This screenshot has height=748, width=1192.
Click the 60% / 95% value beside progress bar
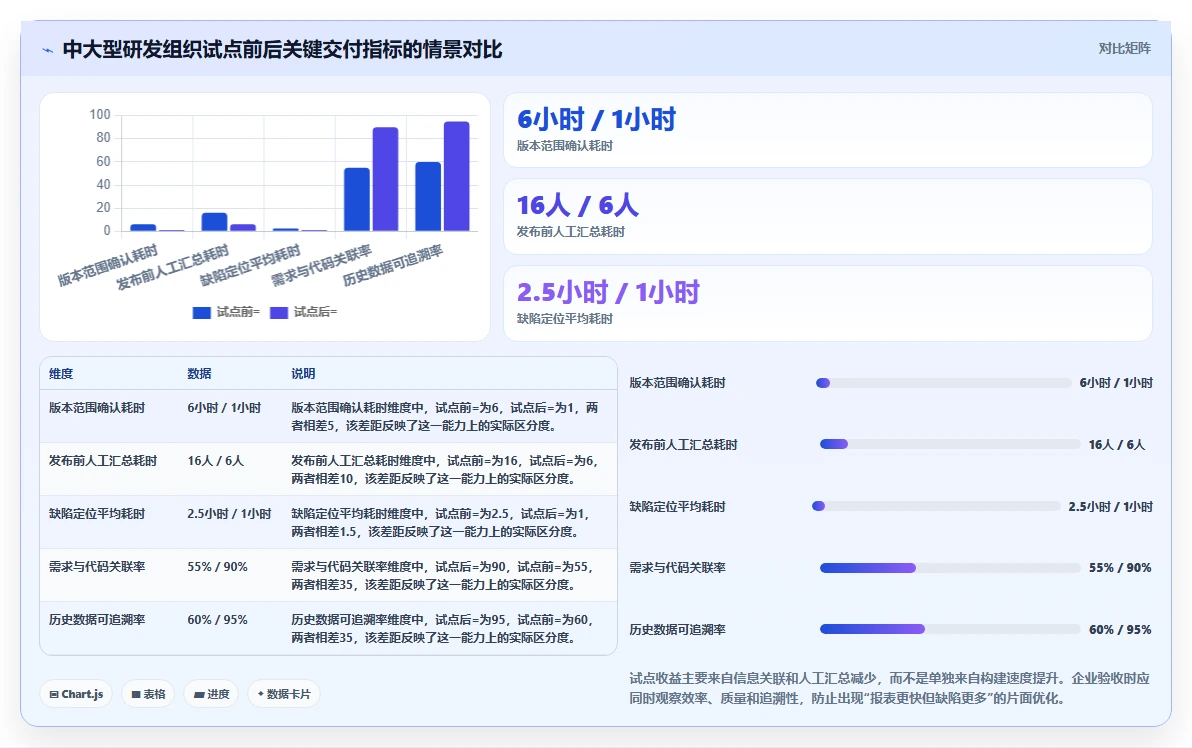click(1120, 629)
